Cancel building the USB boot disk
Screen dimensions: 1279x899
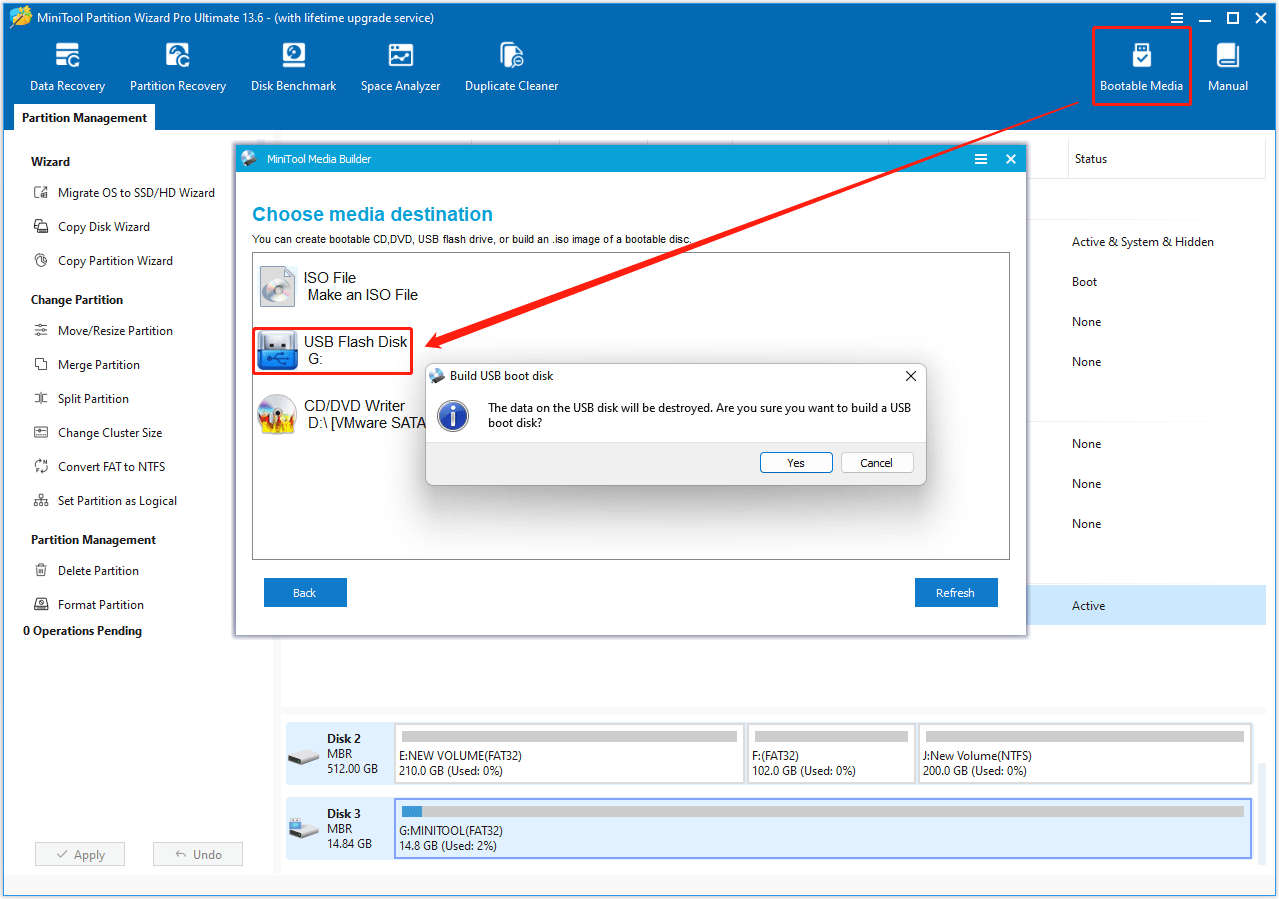point(876,463)
